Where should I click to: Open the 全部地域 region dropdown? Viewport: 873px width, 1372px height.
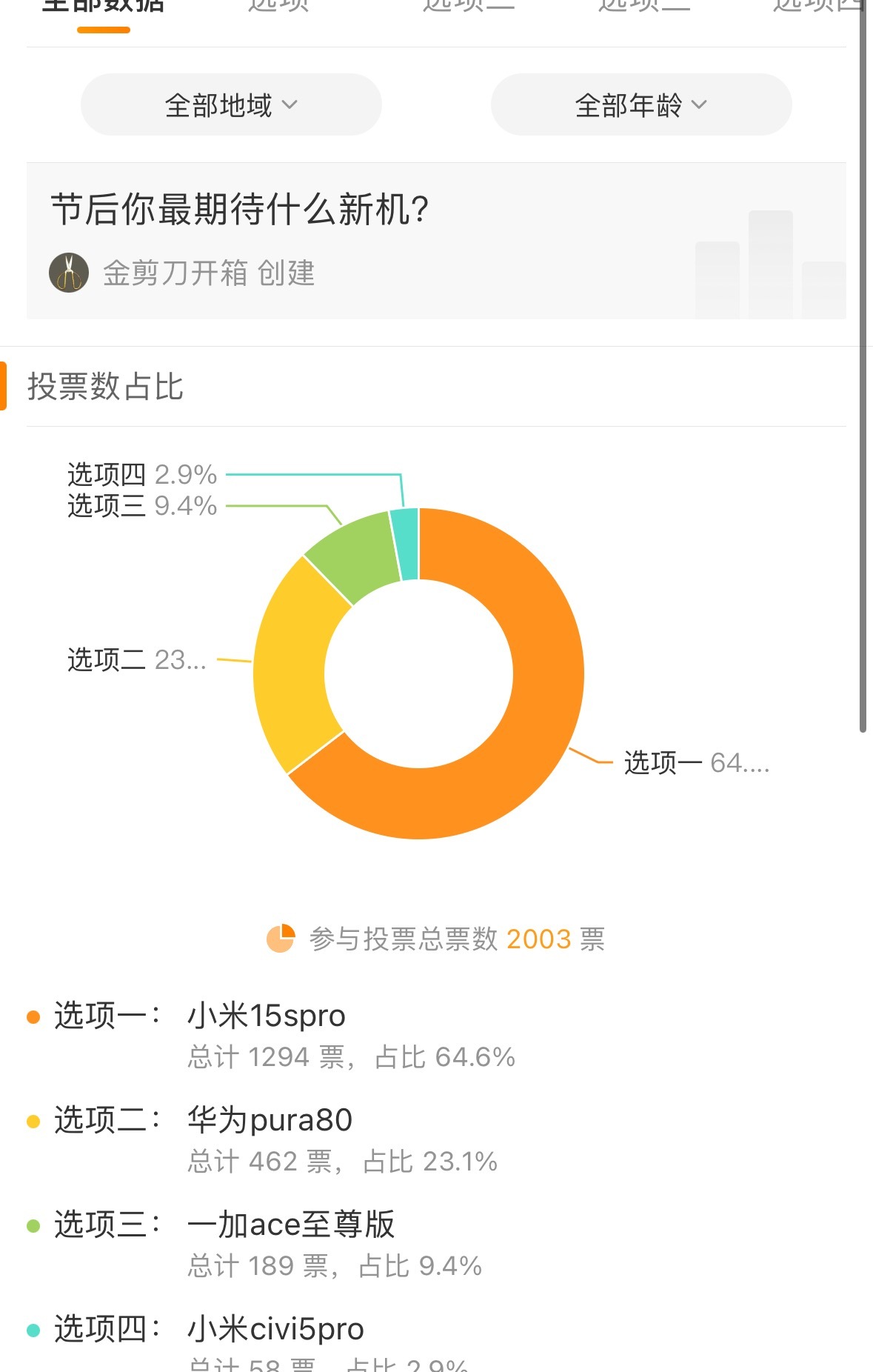click(231, 105)
